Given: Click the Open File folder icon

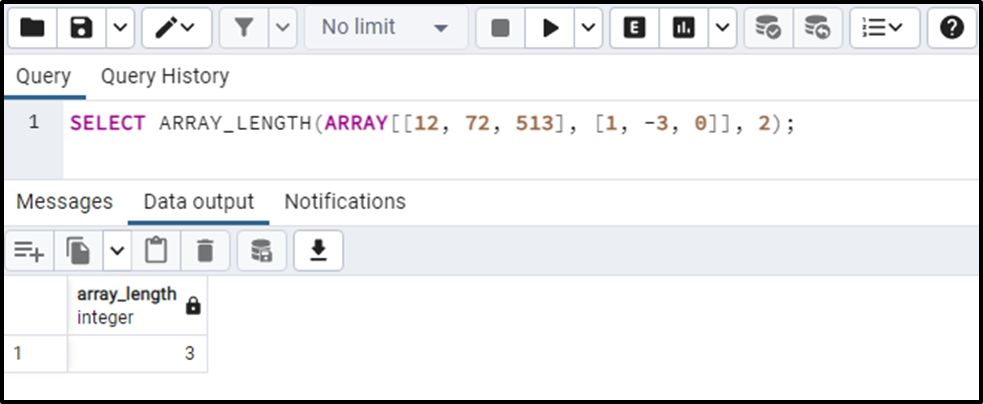Looking at the screenshot, I should click(32, 28).
